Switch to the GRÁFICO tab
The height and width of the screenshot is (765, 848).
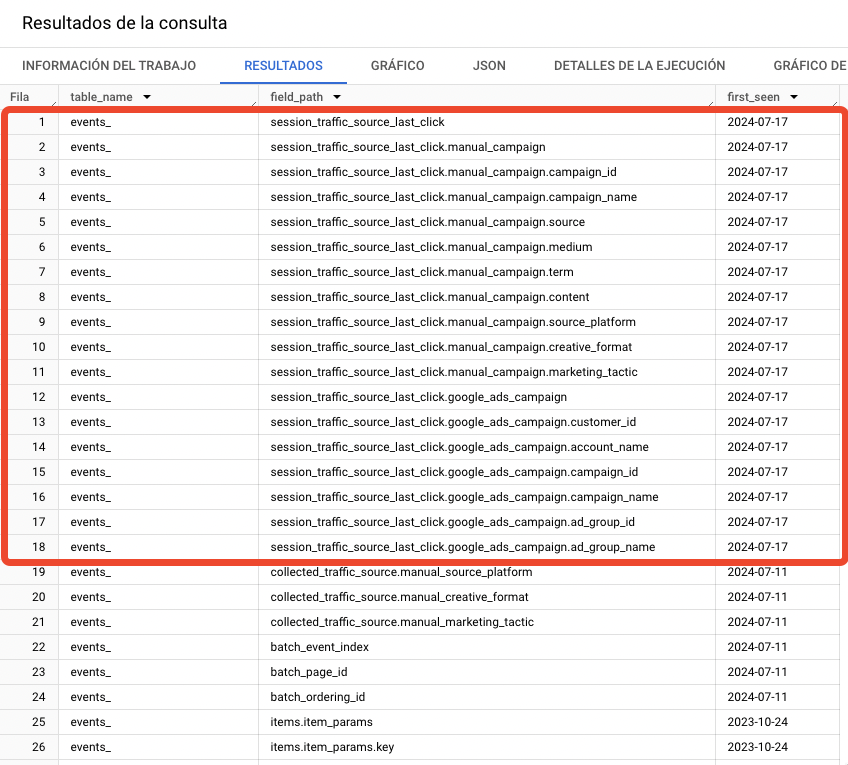pyautogui.click(x=397, y=64)
